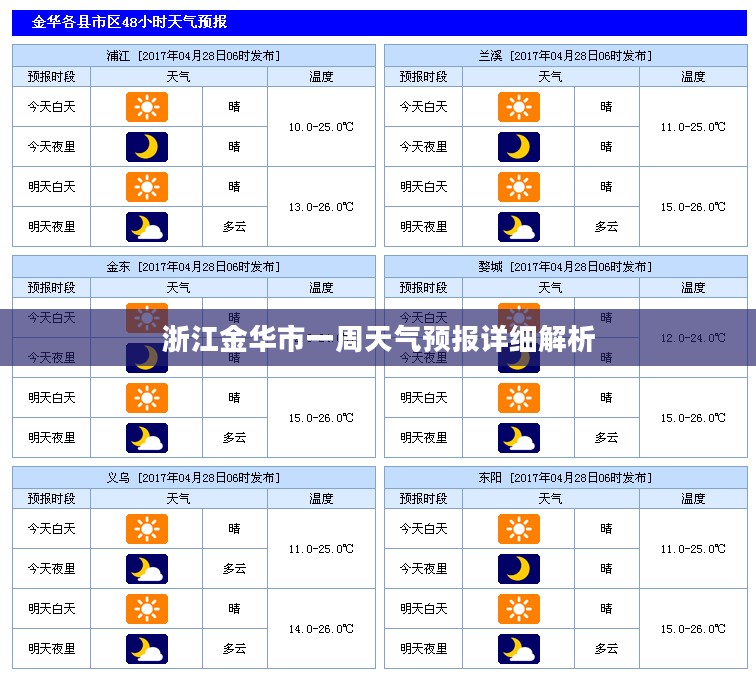Click the 义乌 今天夜里 多云 label
This screenshot has width=756, height=676.
pos(234,568)
